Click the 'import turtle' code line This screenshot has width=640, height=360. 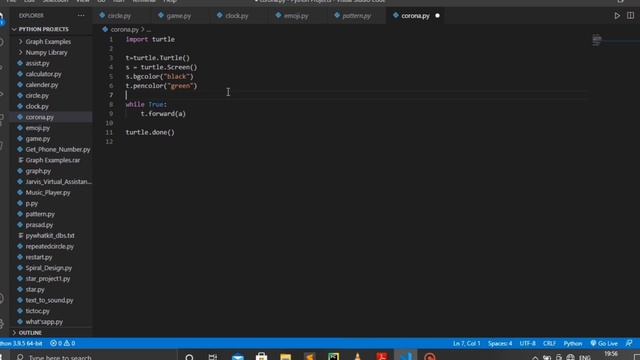click(x=150, y=39)
